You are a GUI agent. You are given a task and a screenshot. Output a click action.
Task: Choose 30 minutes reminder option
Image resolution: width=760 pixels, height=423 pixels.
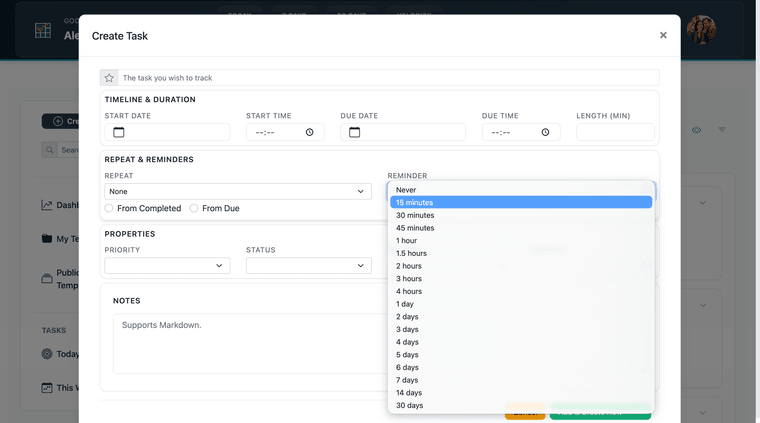click(x=521, y=215)
